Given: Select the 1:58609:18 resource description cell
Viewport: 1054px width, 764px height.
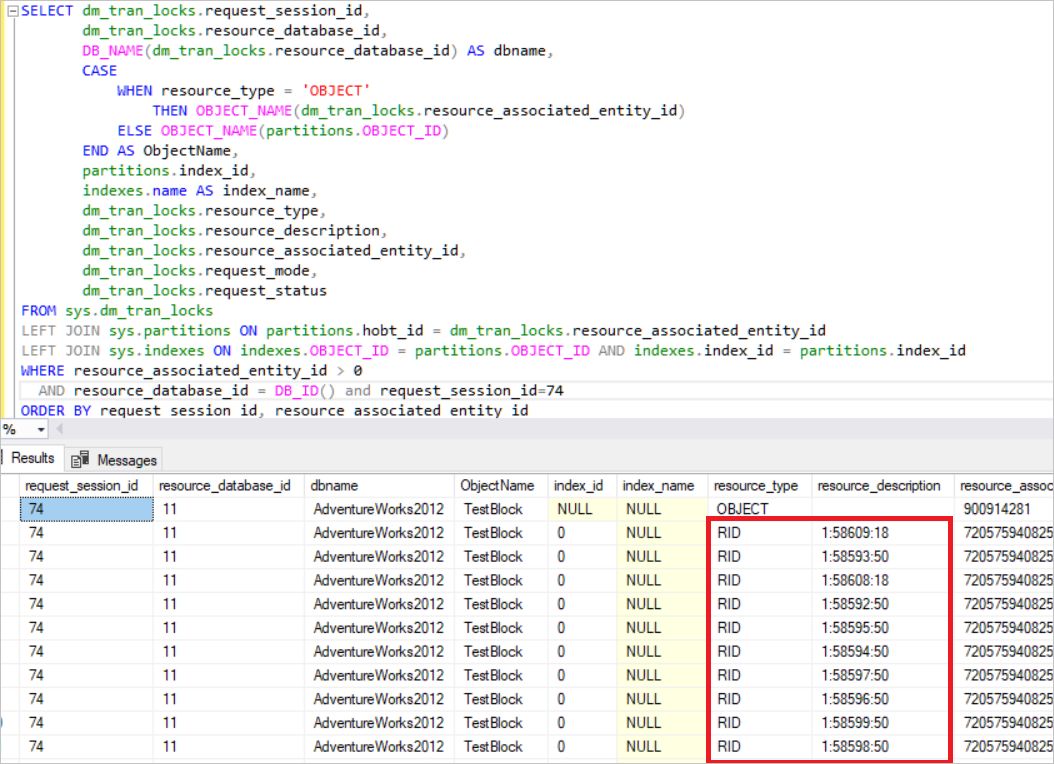Looking at the screenshot, I should click(853, 533).
